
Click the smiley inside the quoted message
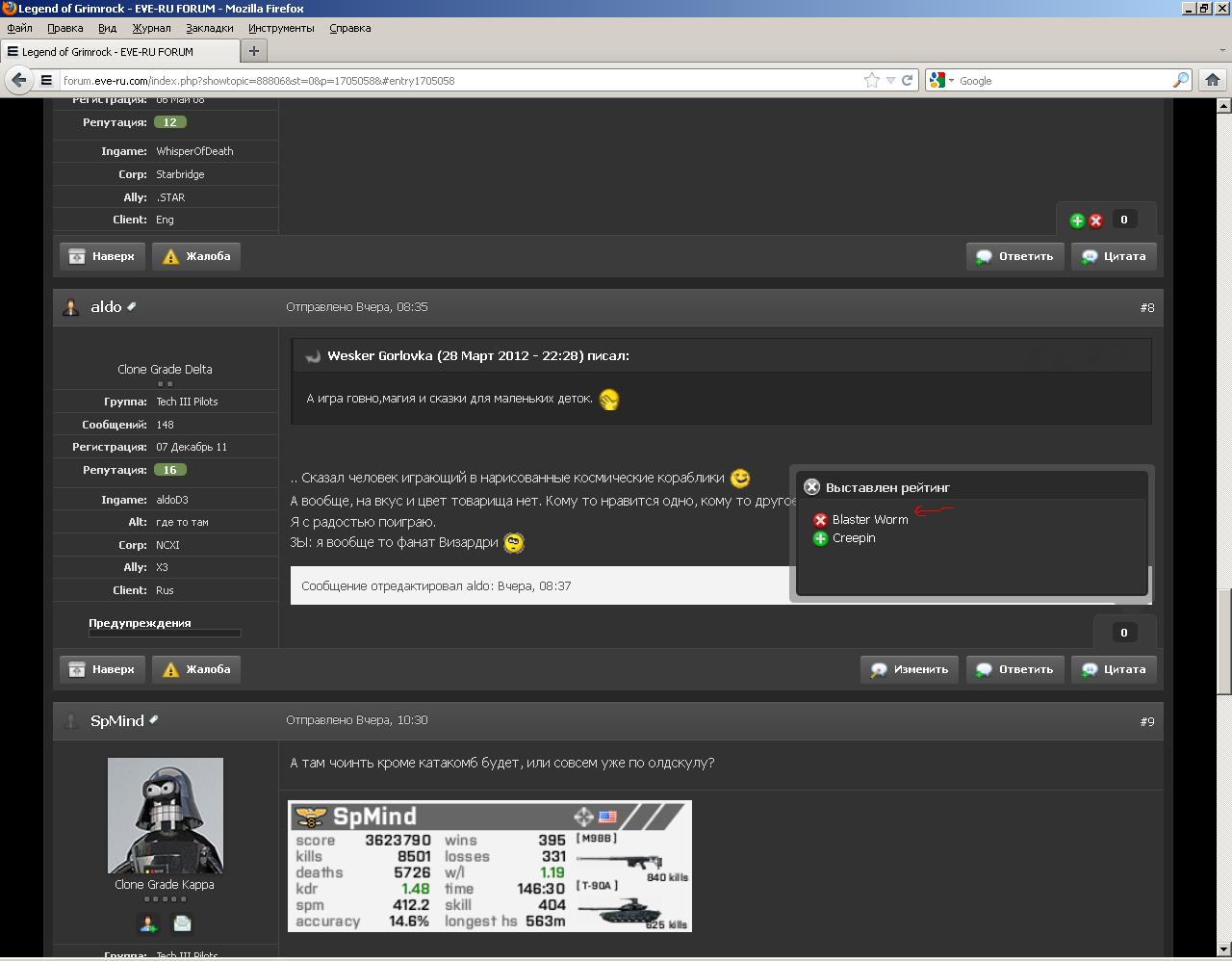[609, 400]
